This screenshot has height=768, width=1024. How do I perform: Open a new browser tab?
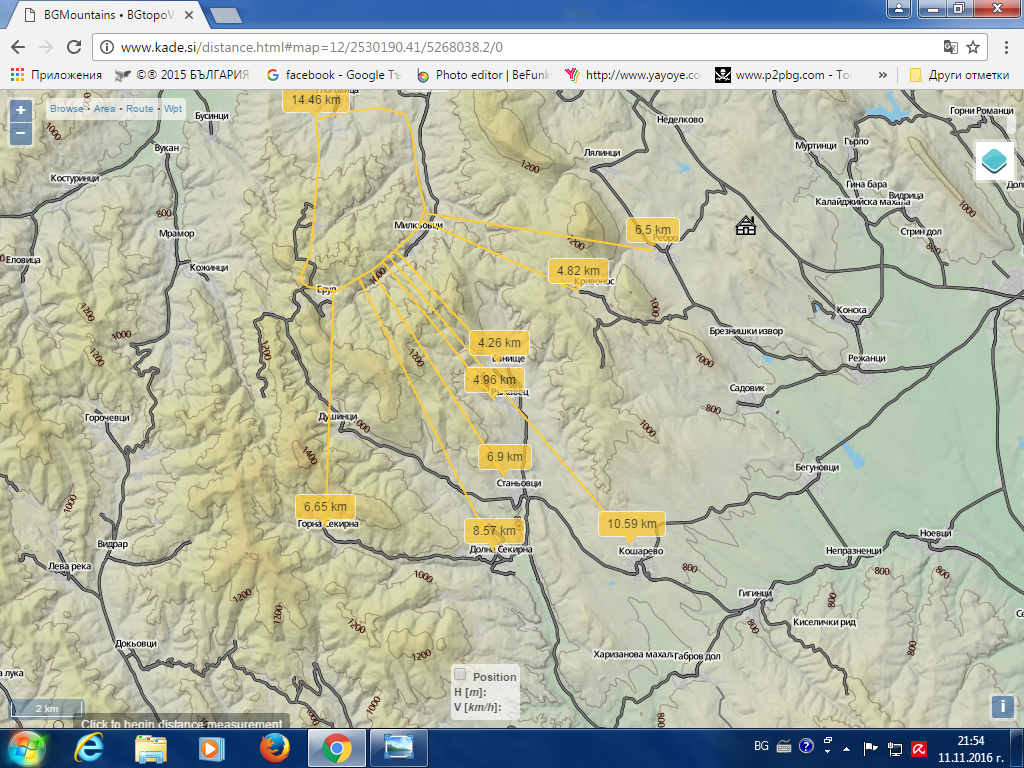[x=226, y=16]
